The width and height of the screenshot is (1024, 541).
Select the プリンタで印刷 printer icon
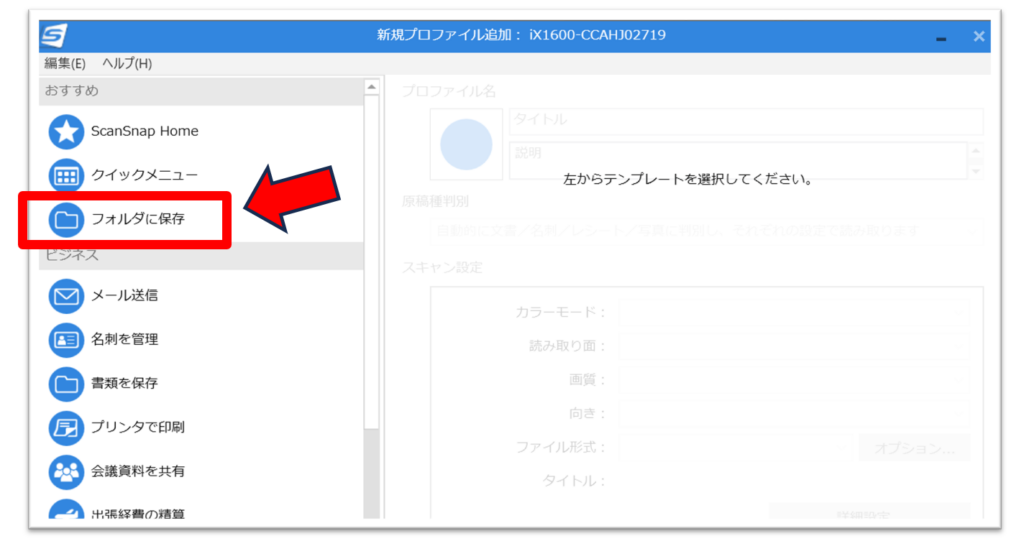click(66, 427)
